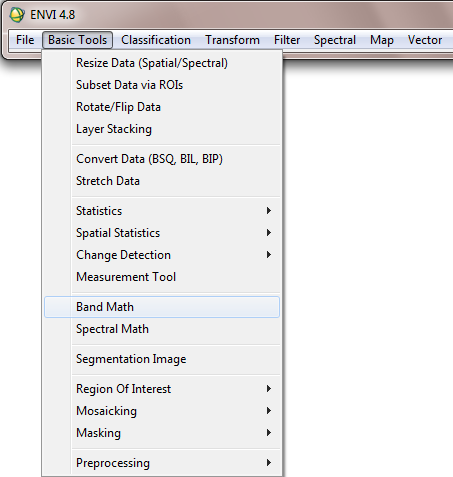The height and width of the screenshot is (477, 453).
Task: Choose Segmentation Image
Action: tap(162, 359)
